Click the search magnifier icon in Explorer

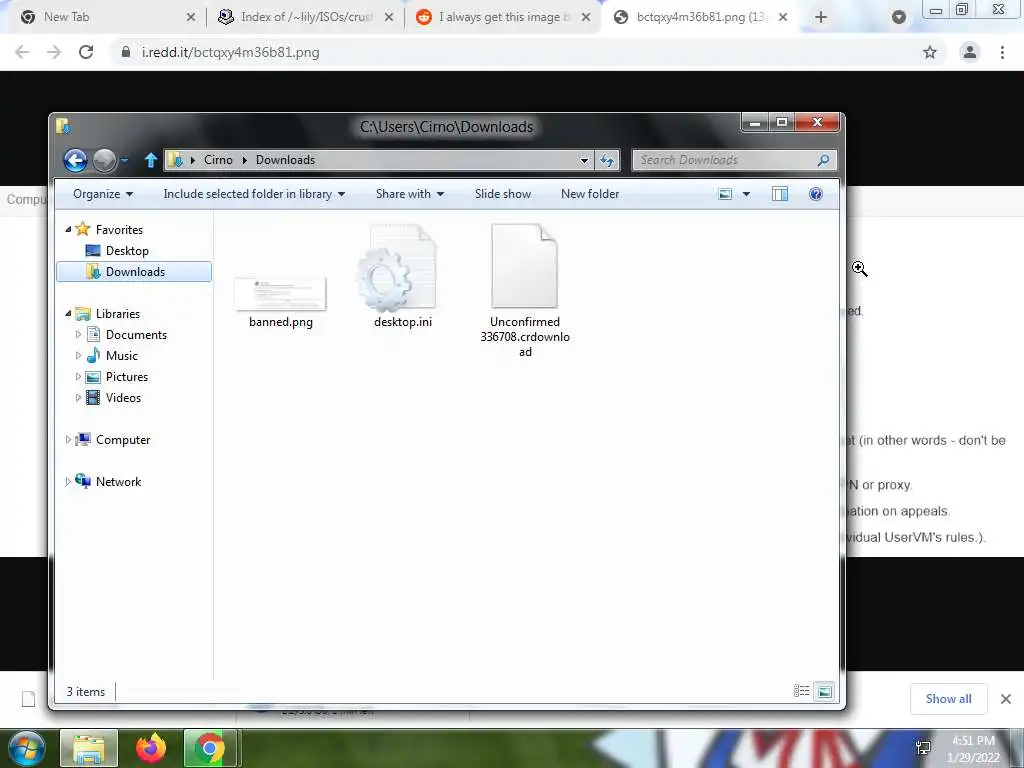[824, 160]
